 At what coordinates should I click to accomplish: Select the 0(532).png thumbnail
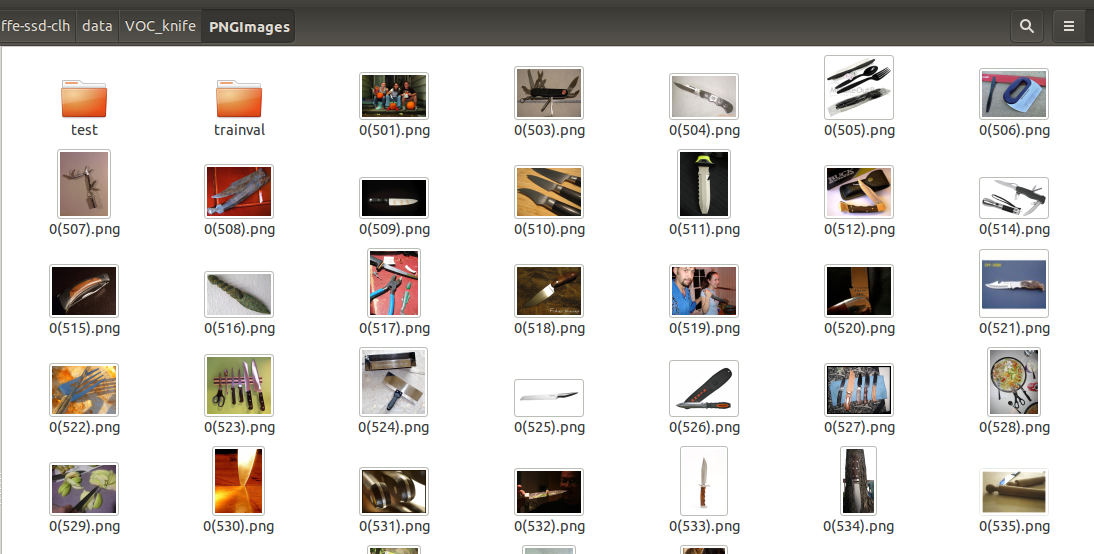(x=548, y=491)
